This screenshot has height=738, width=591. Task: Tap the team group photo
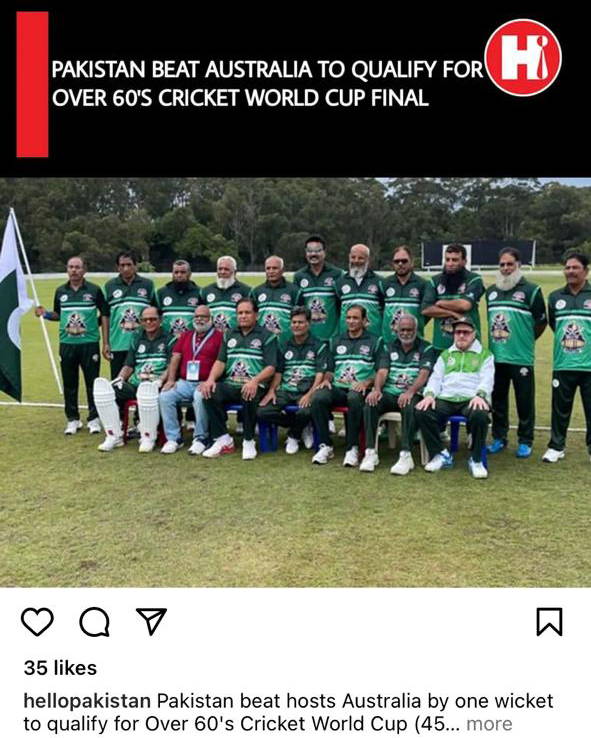(x=296, y=382)
